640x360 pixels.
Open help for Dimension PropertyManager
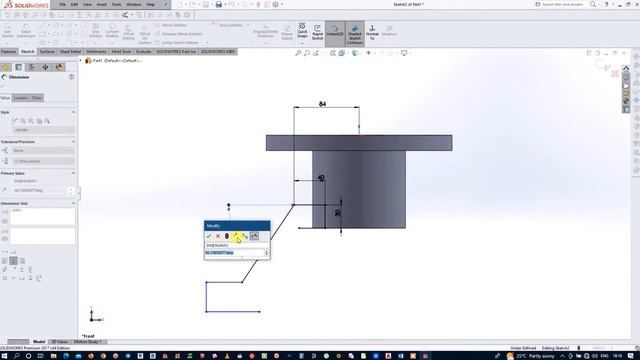[71, 77]
